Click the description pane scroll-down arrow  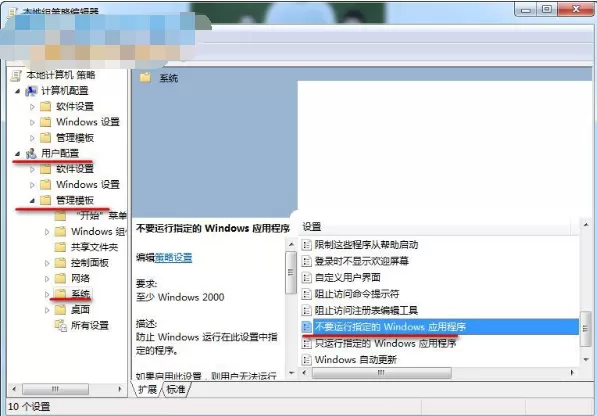pos(291,373)
